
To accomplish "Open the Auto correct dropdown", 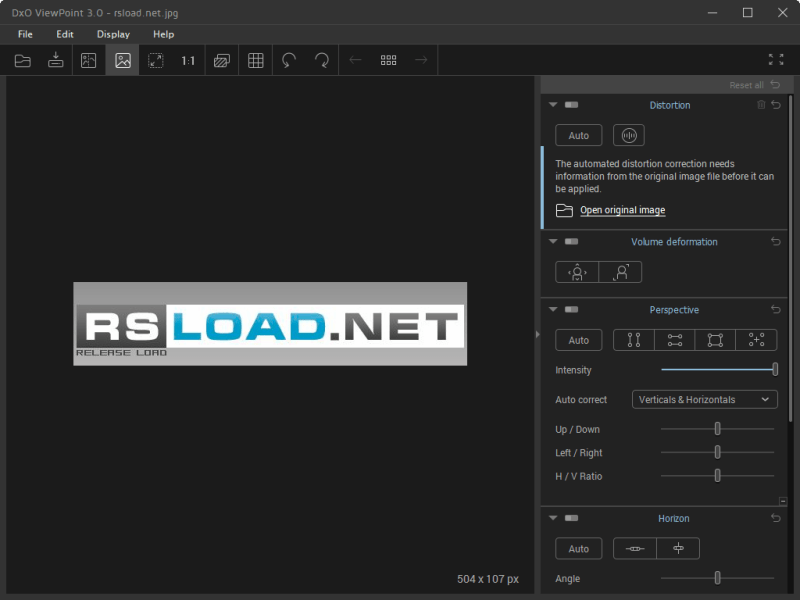I will pyautogui.click(x=705, y=400).
